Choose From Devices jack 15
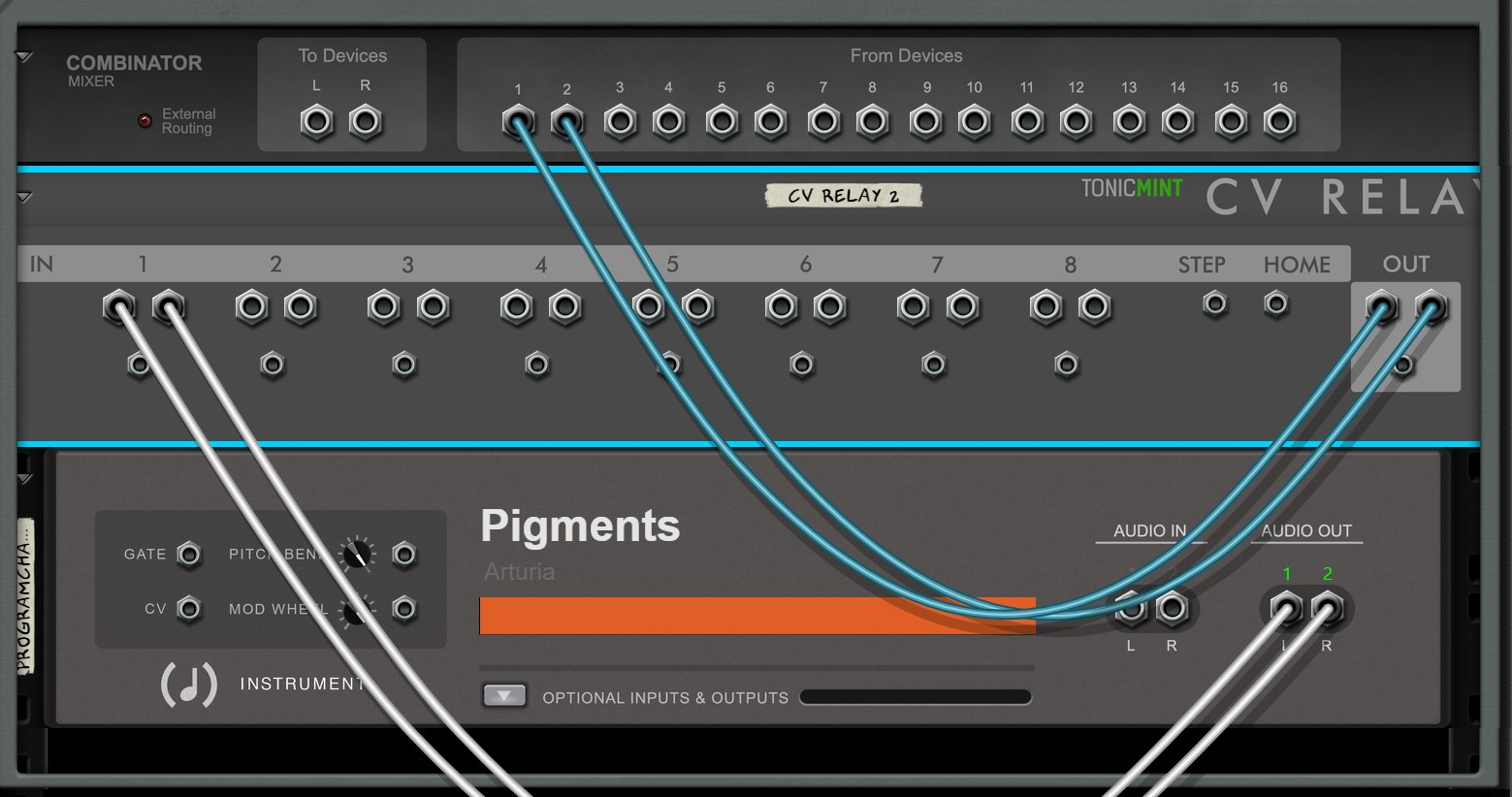Image resolution: width=1512 pixels, height=797 pixels. (1231, 122)
